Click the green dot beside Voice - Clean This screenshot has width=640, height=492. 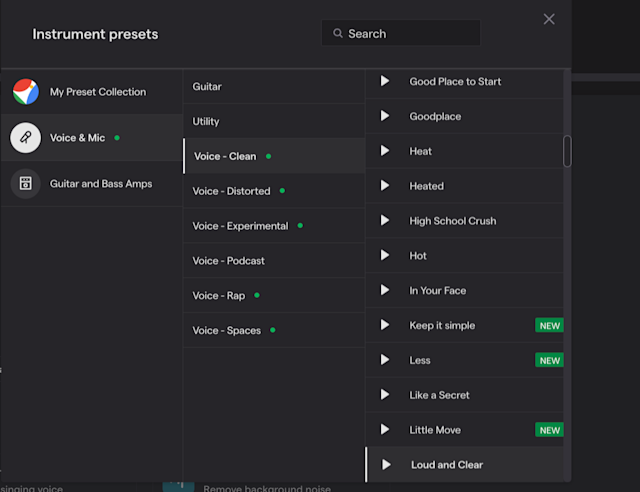click(x=268, y=156)
